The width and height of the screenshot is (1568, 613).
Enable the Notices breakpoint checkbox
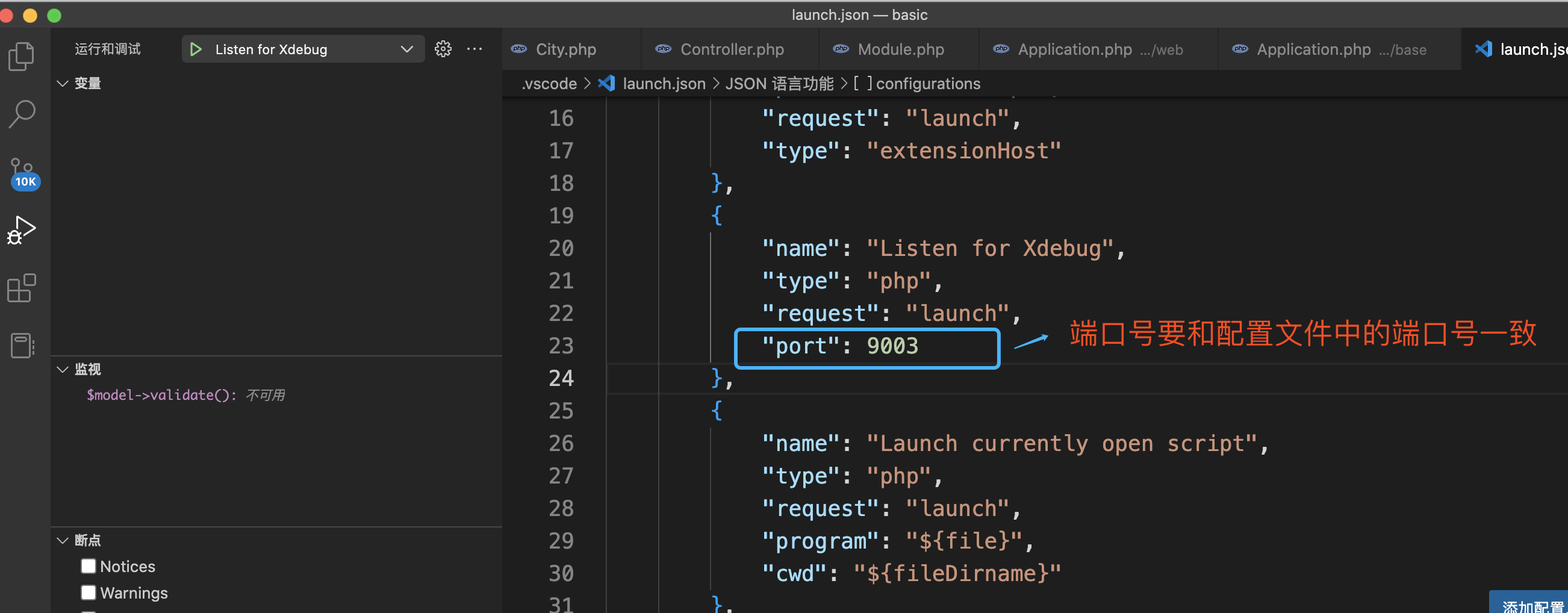(x=89, y=566)
